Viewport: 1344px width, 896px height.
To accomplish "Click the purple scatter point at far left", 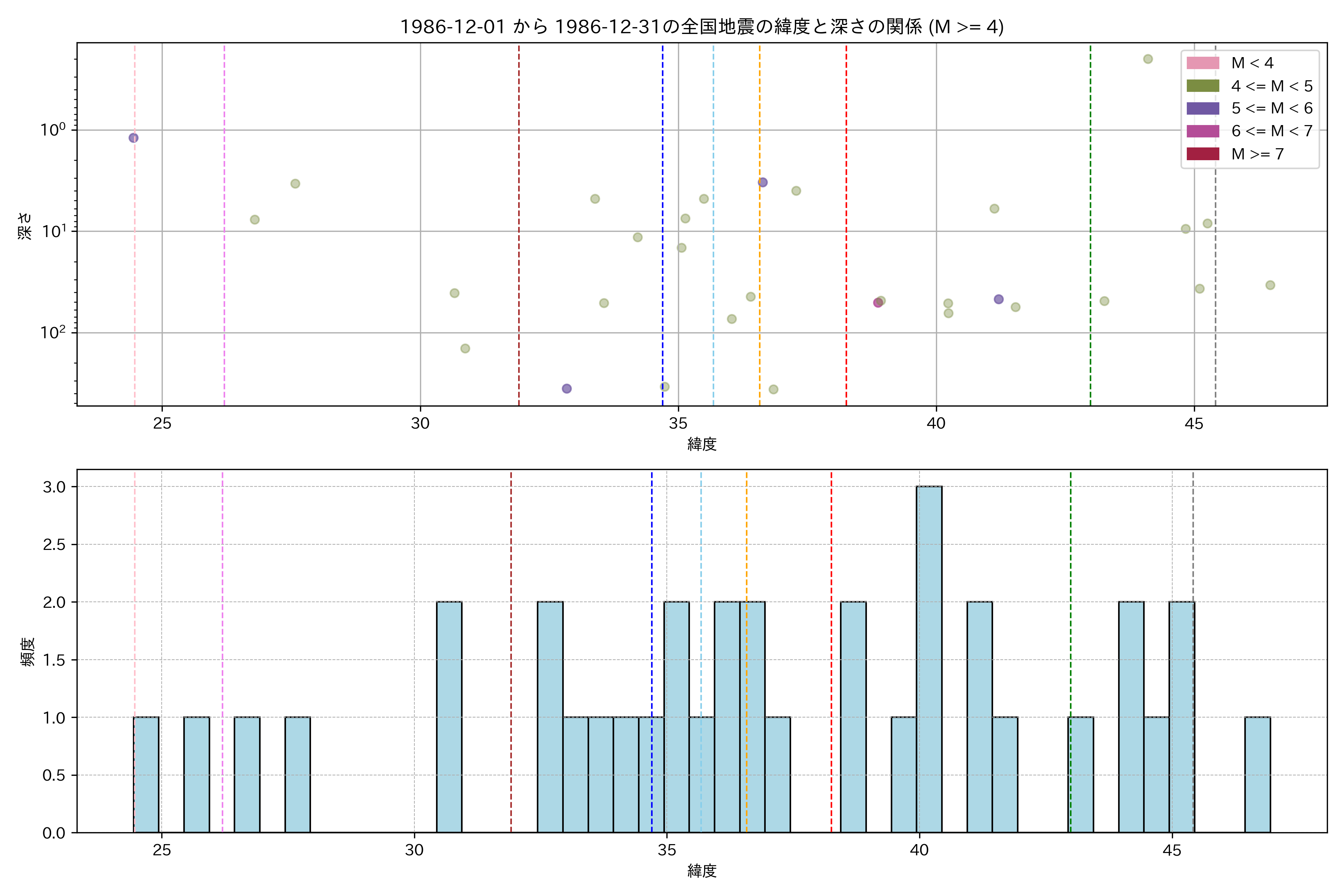I will (x=133, y=138).
